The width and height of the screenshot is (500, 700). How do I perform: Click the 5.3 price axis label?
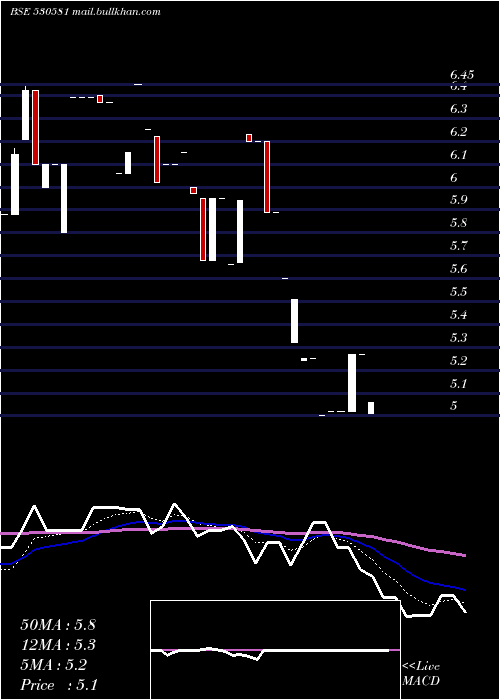[458, 338]
